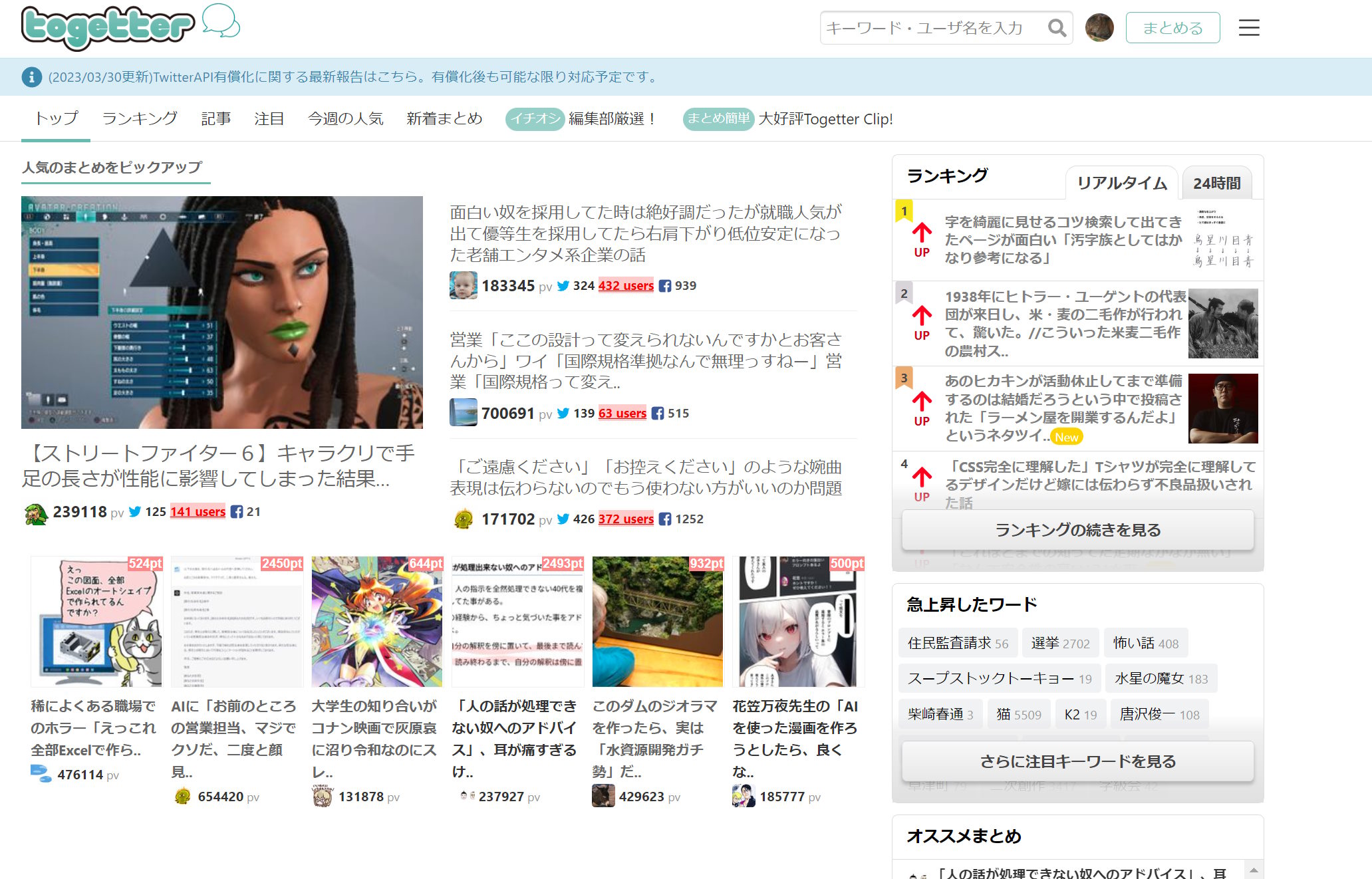Image resolution: width=1372 pixels, height=879 pixels.
Task: Switch to the 24時間 ranking tab
Action: [x=1216, y=184]
